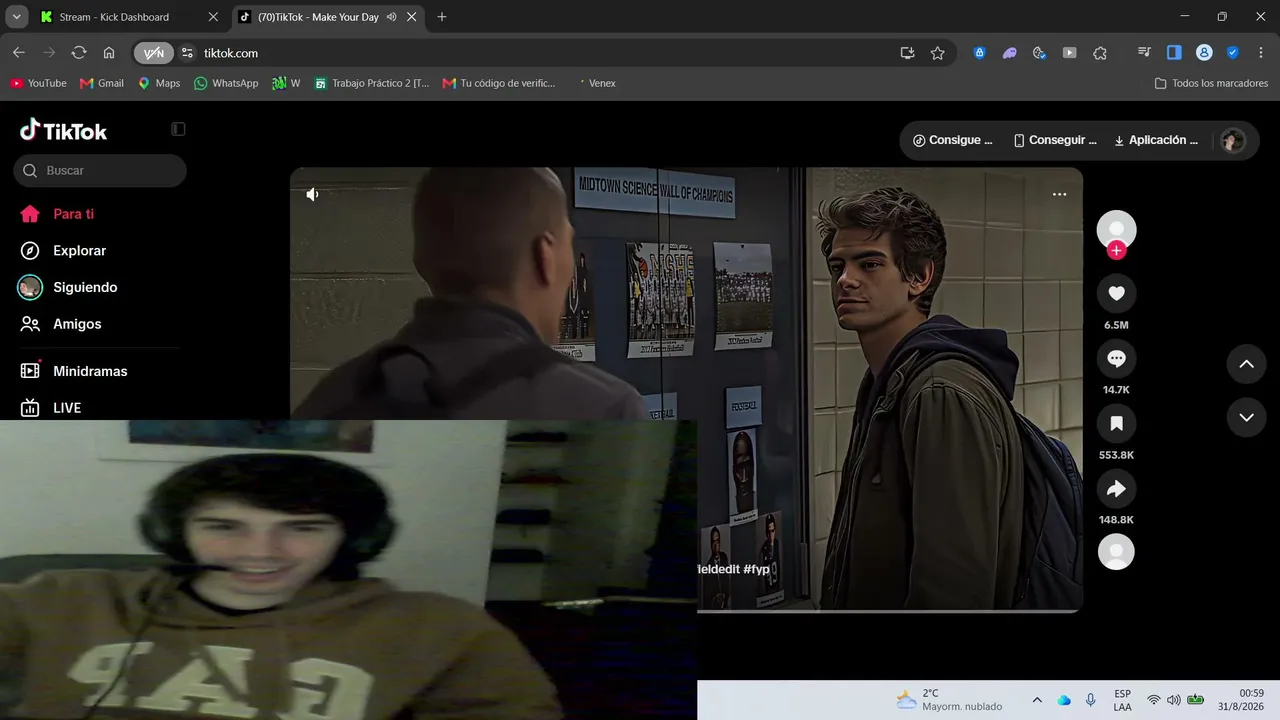Image resolution: width=1280 pixels, height=720 pixels.
Task: Install the app via the address bar icon
Action: (x=907, y=53)
